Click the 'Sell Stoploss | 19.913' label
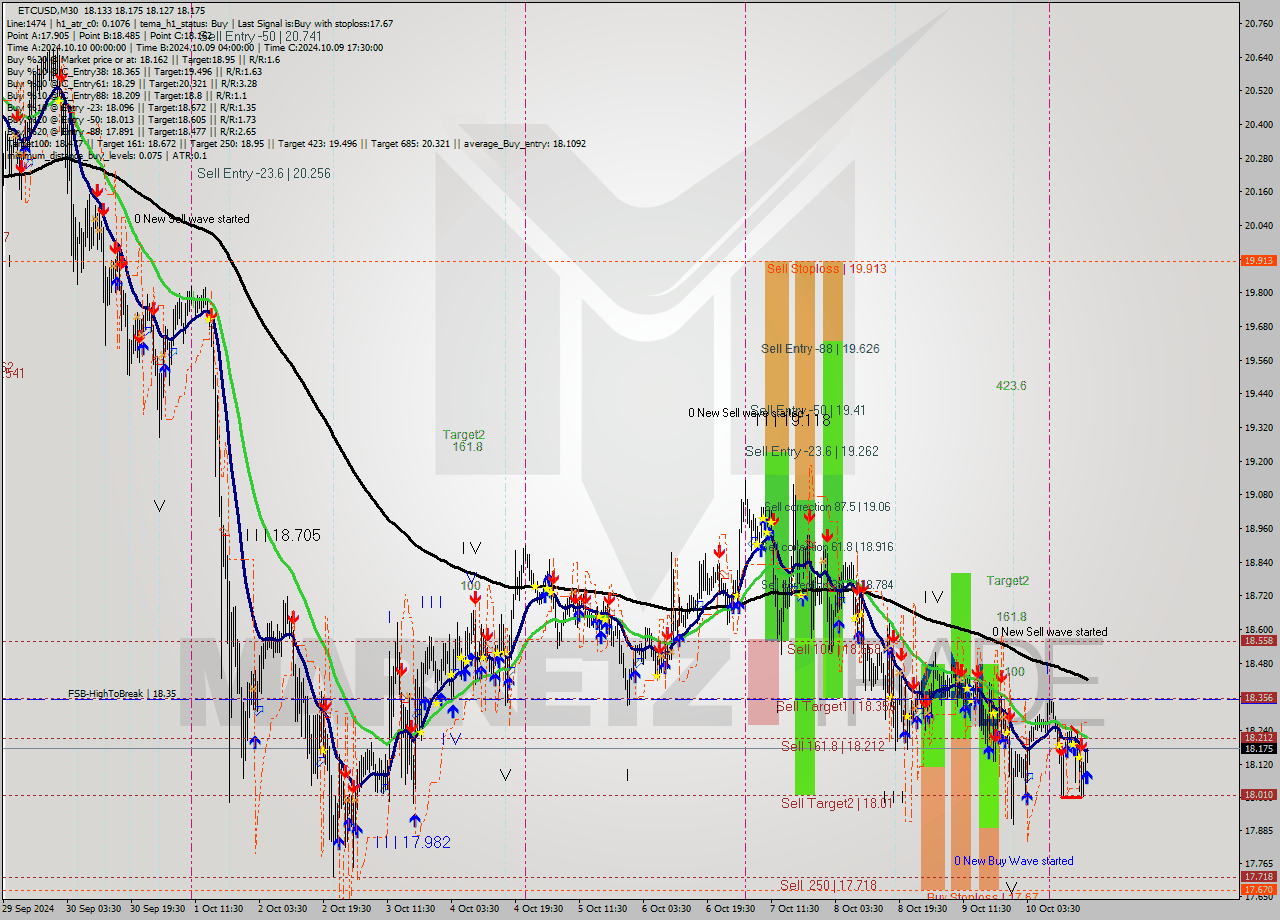Viewport: 1280px width, 920px height. click(826, 269)
